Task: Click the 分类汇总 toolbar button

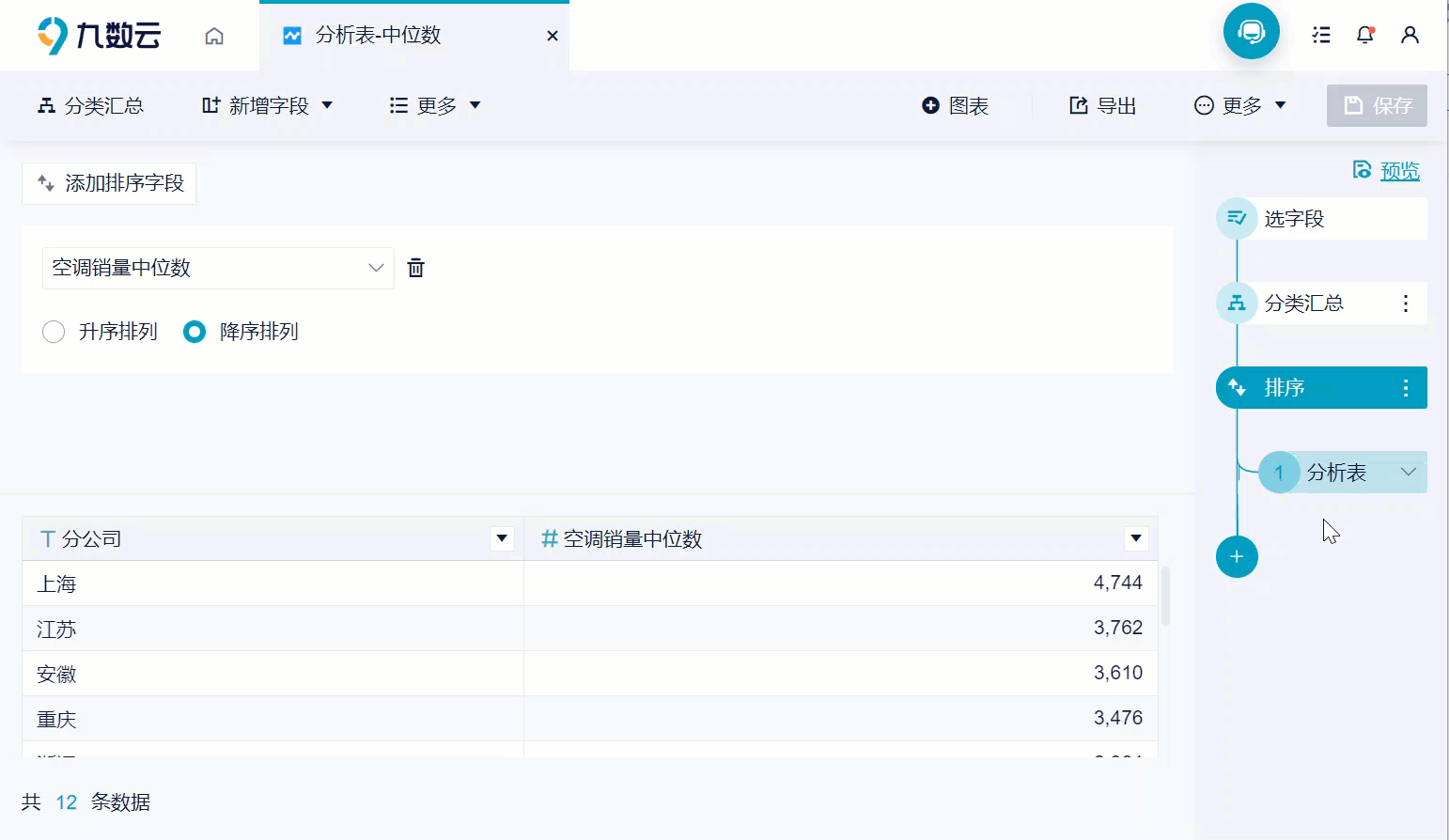Action: (x=90, y=105)
